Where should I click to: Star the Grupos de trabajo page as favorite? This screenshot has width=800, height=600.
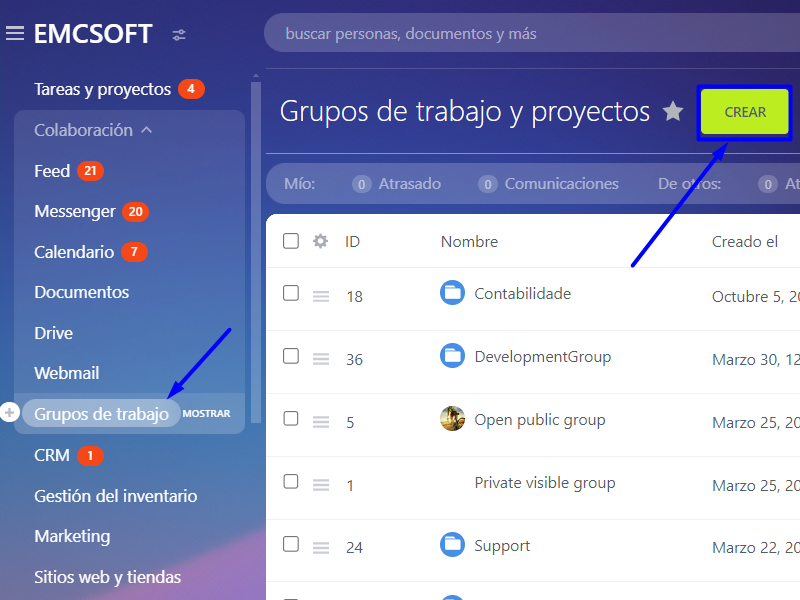674,111
